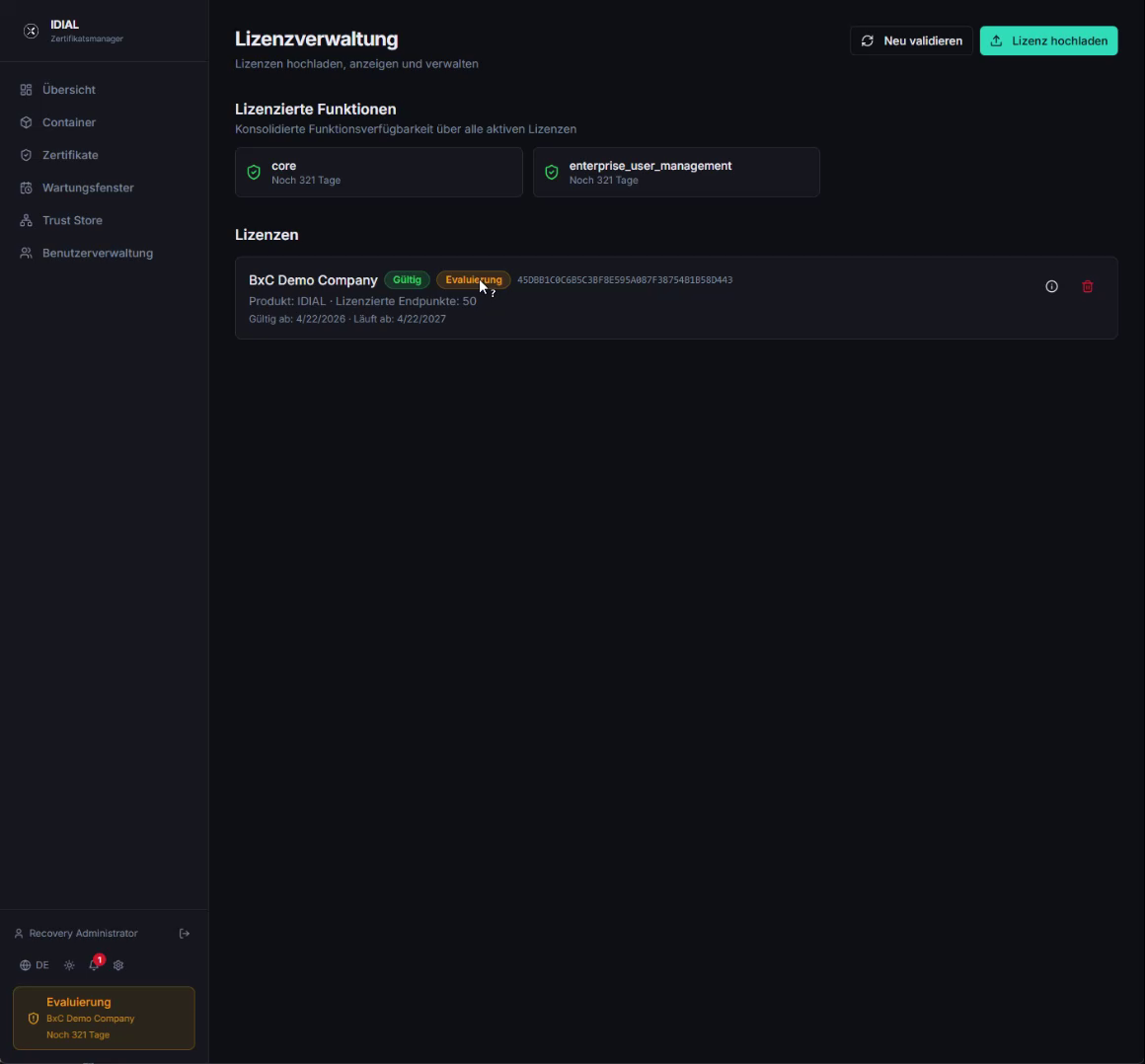Viewport: 1145px width, 1064px height.
Task: Click the user icon beside Recovery Administrator
Action: [19, 934]
